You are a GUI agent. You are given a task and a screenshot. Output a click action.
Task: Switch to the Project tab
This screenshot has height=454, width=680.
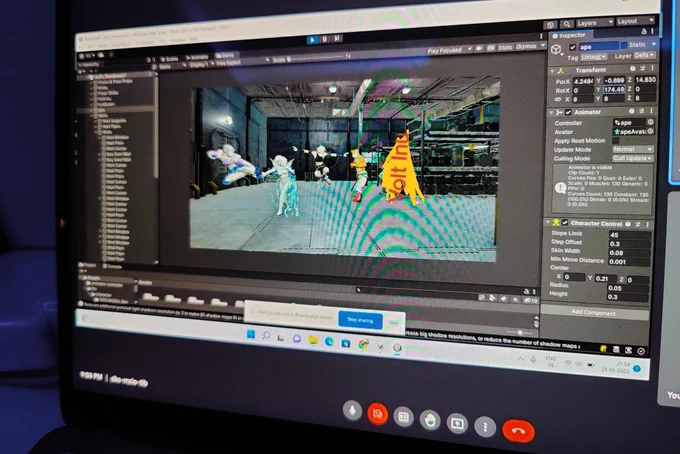tap(88, 265)
